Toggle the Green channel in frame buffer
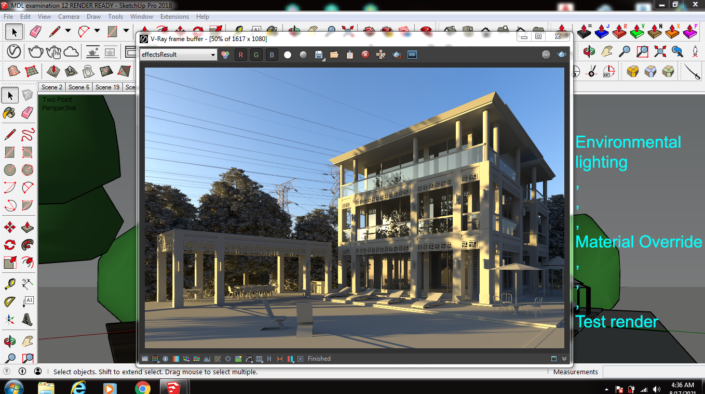Screen dimensions: 705x394 point(256,55)
